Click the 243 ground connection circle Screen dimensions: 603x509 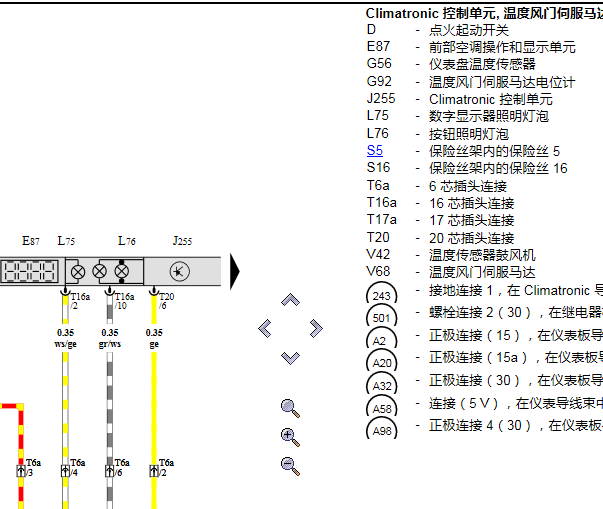tap(381, 295)
